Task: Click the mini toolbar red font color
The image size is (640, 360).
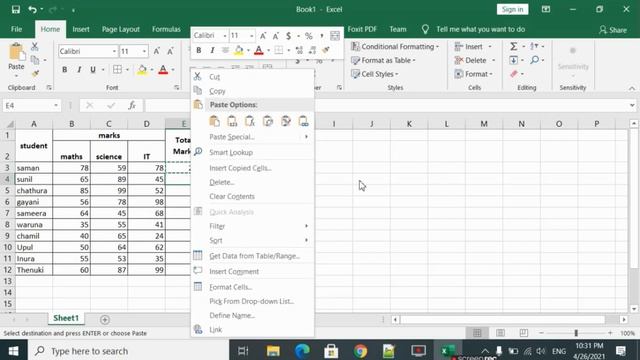Action: [x=259, y=50]
